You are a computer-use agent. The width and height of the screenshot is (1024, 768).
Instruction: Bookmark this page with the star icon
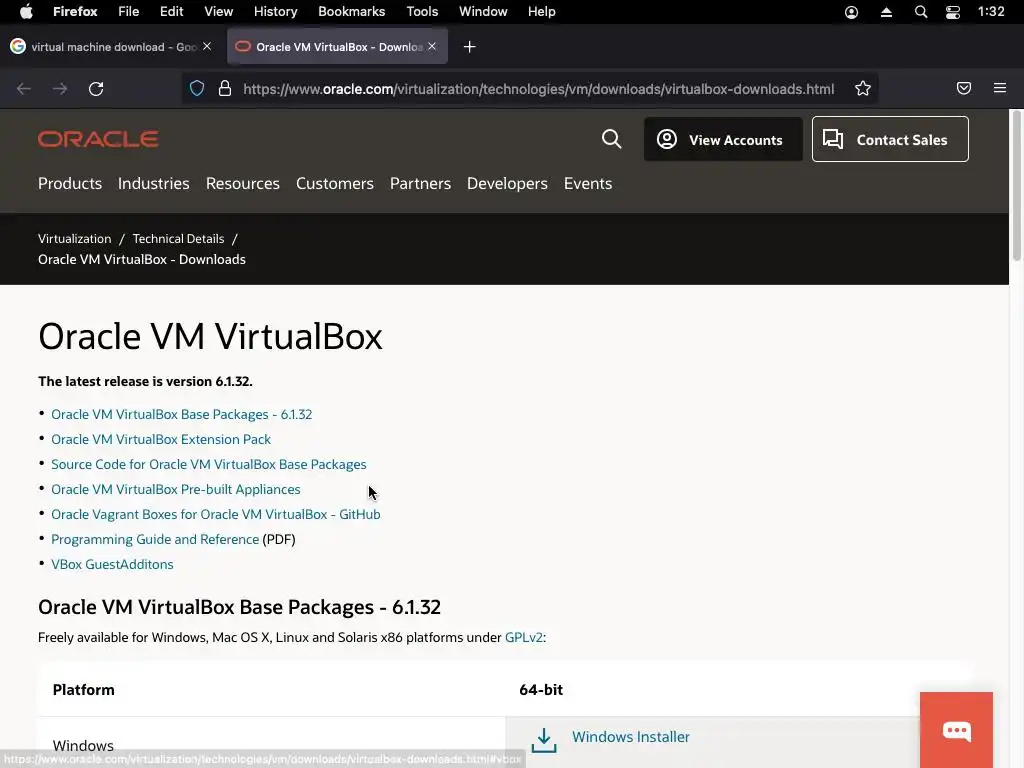click(x=863, y=88)
